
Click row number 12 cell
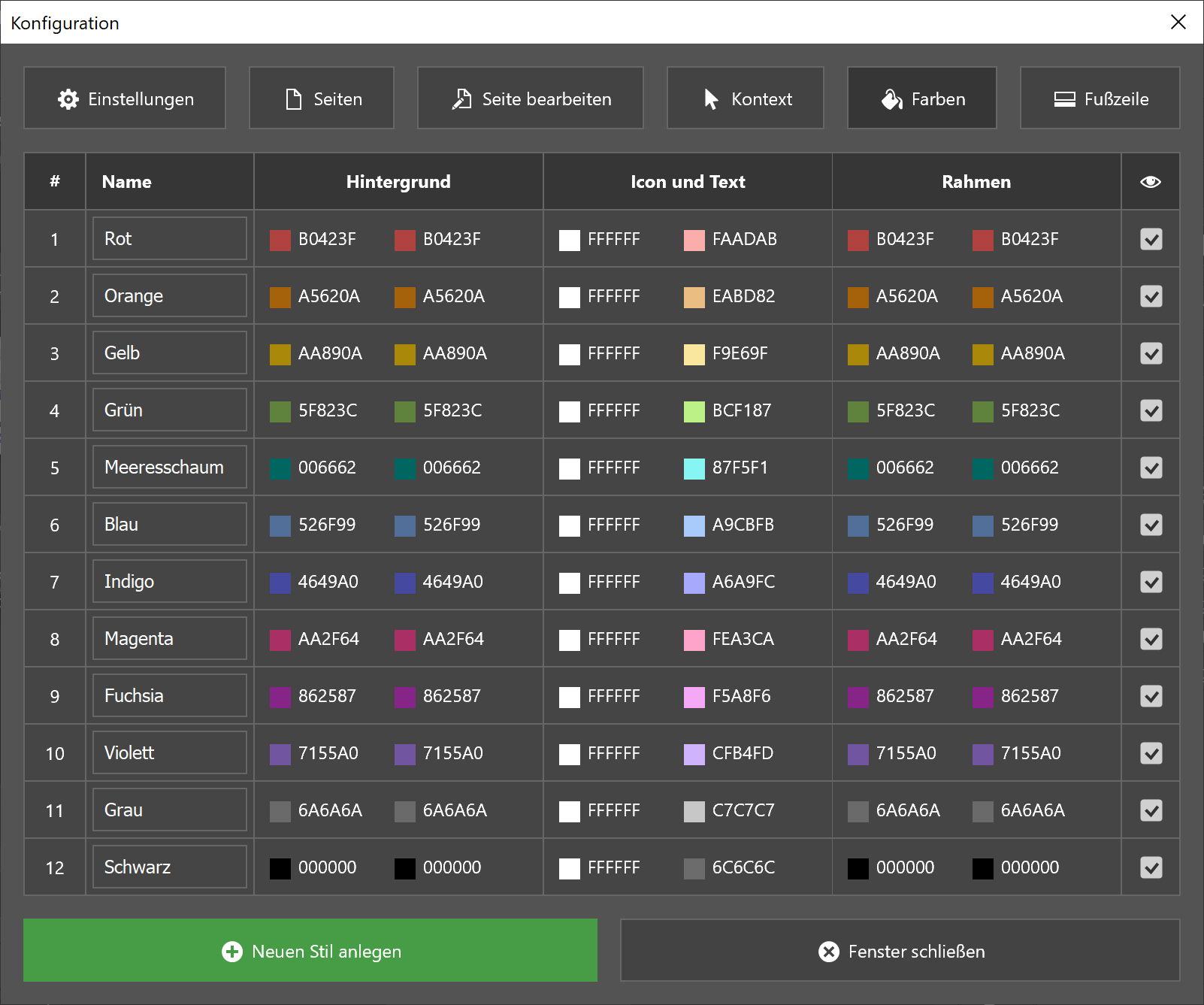point(55,867)
